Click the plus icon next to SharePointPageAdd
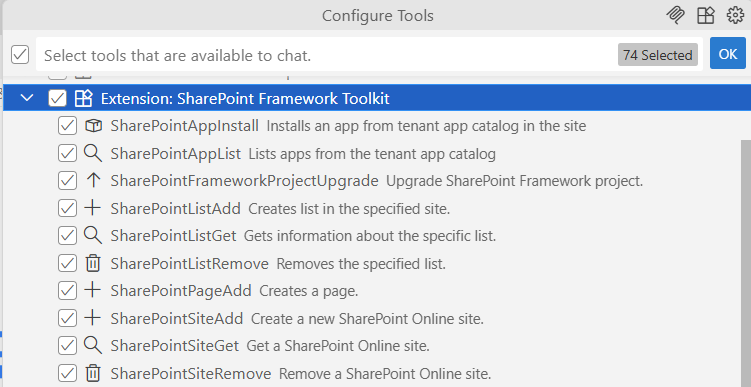This screenshot has height=387, width=751. click(x=93, y=290)
